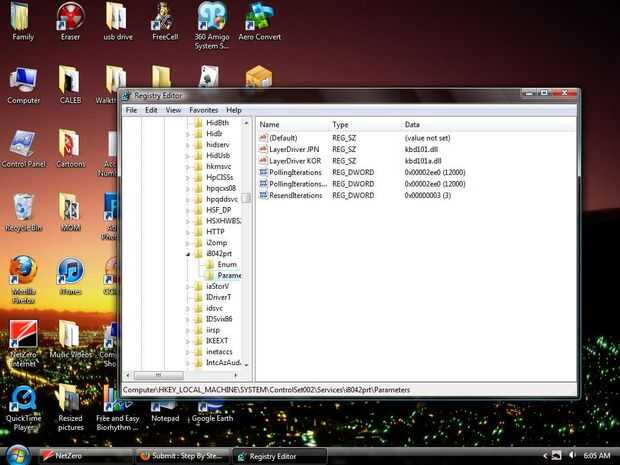Image resolution: width=620 pixels, height=465 pixels.
Task: Click the Windows Start orb
Action: 17,455
